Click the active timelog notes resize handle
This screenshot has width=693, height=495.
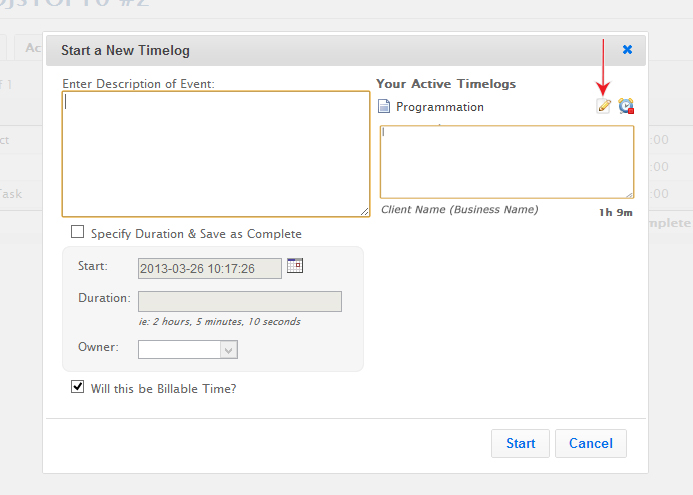point(629,194)
